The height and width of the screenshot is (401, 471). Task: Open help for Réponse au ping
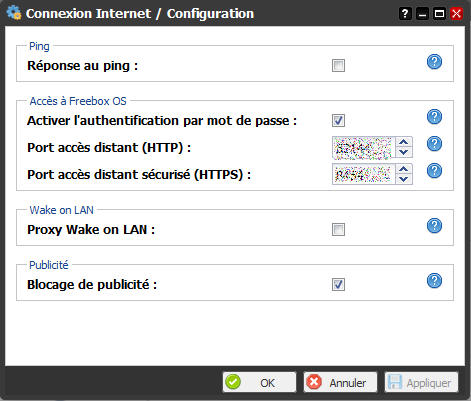(434, 62)
